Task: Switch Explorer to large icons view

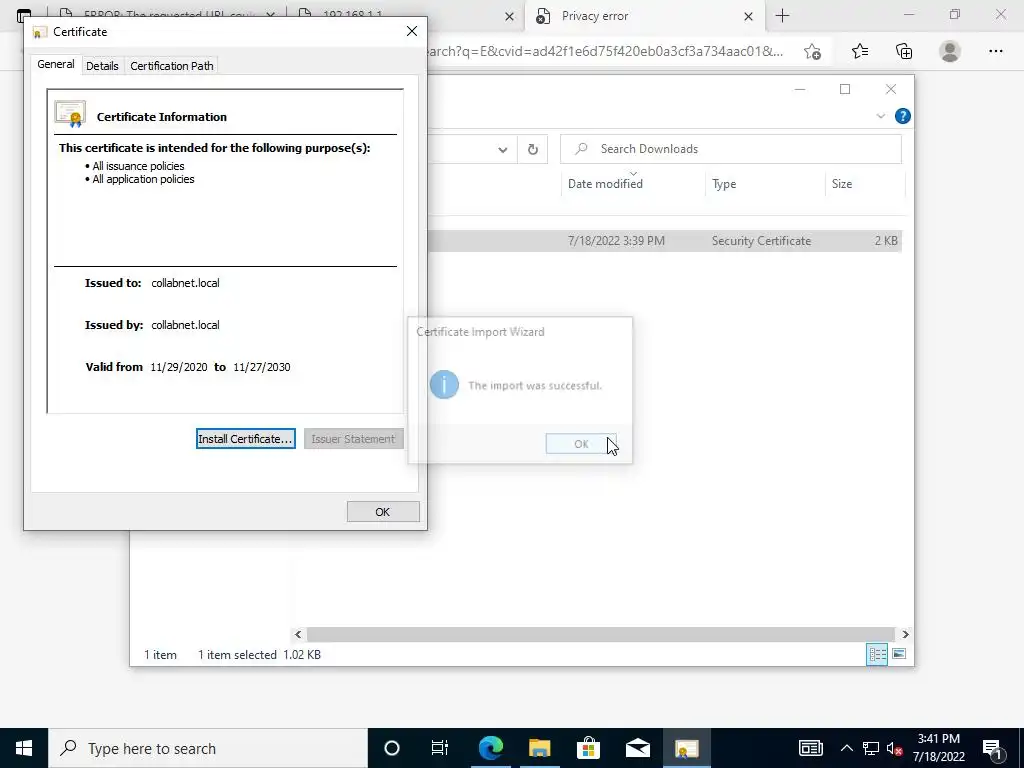Action: (x=899, y=654)
